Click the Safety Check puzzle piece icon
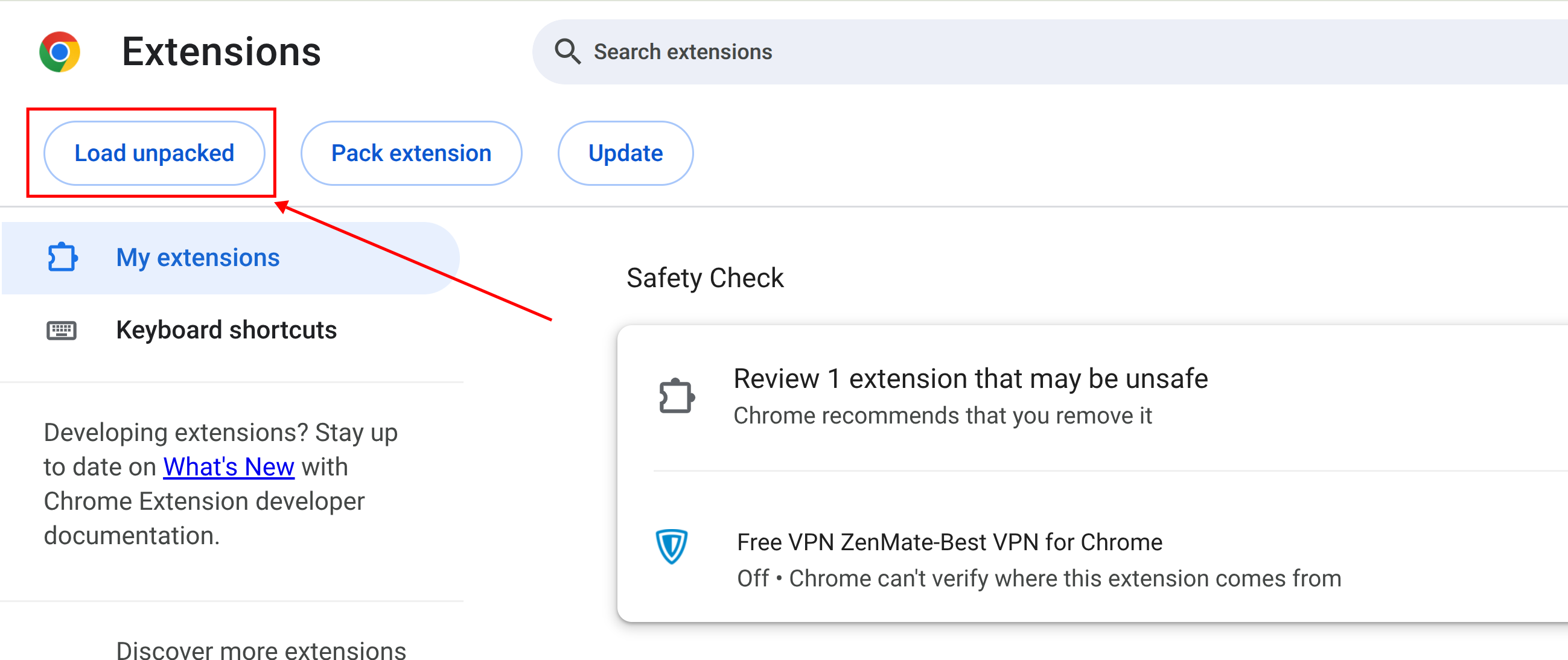This screenshot has width=1568, height=660. click(x=677, y=396)
